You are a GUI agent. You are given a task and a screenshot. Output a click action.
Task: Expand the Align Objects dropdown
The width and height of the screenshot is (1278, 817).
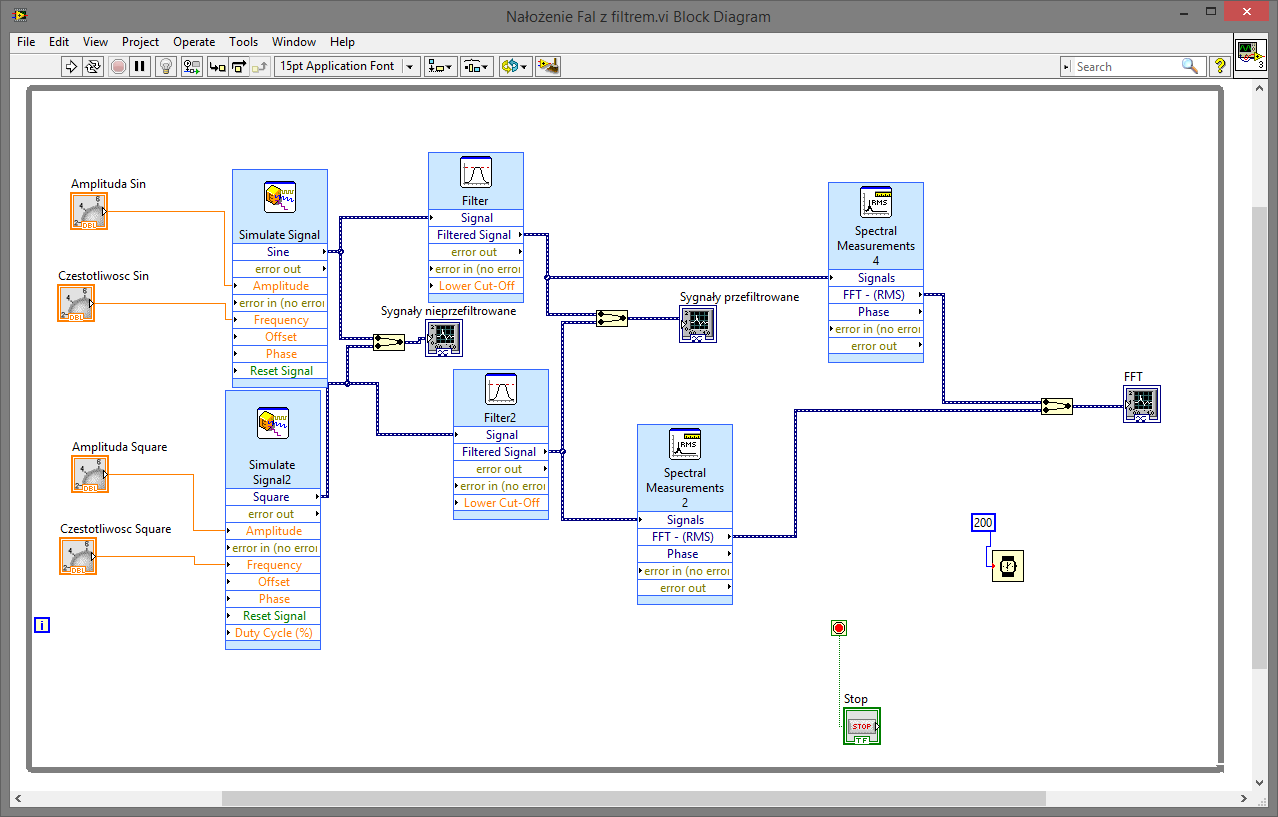tap(440, 67)
